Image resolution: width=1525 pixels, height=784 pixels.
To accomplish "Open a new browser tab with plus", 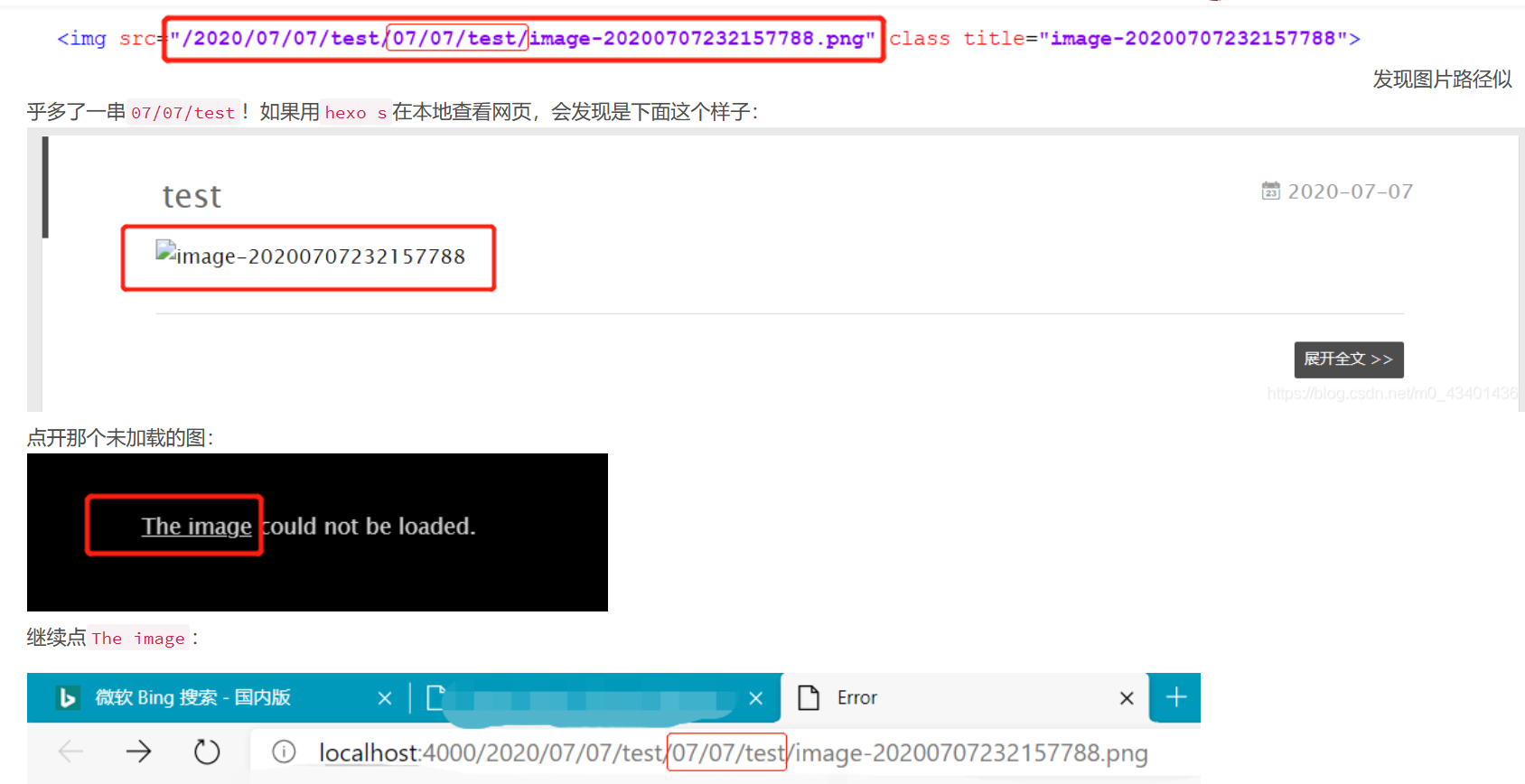I will (x=1176, y=697).
